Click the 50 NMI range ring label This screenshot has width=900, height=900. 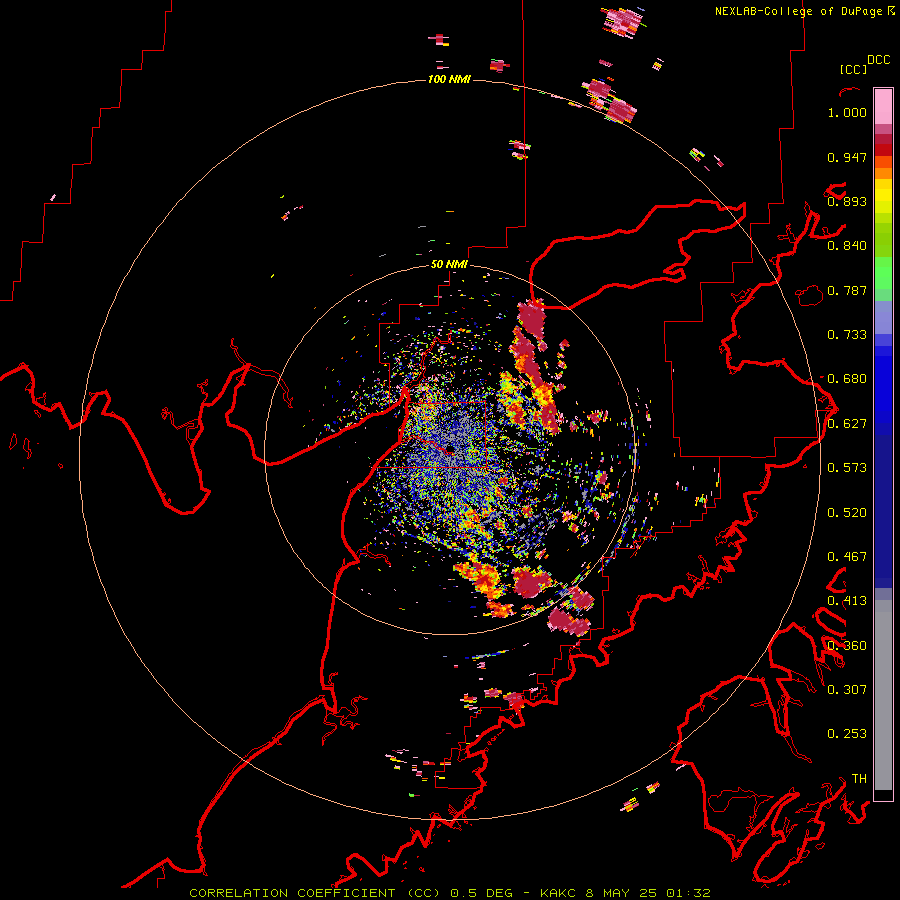[x=449, y=264]
